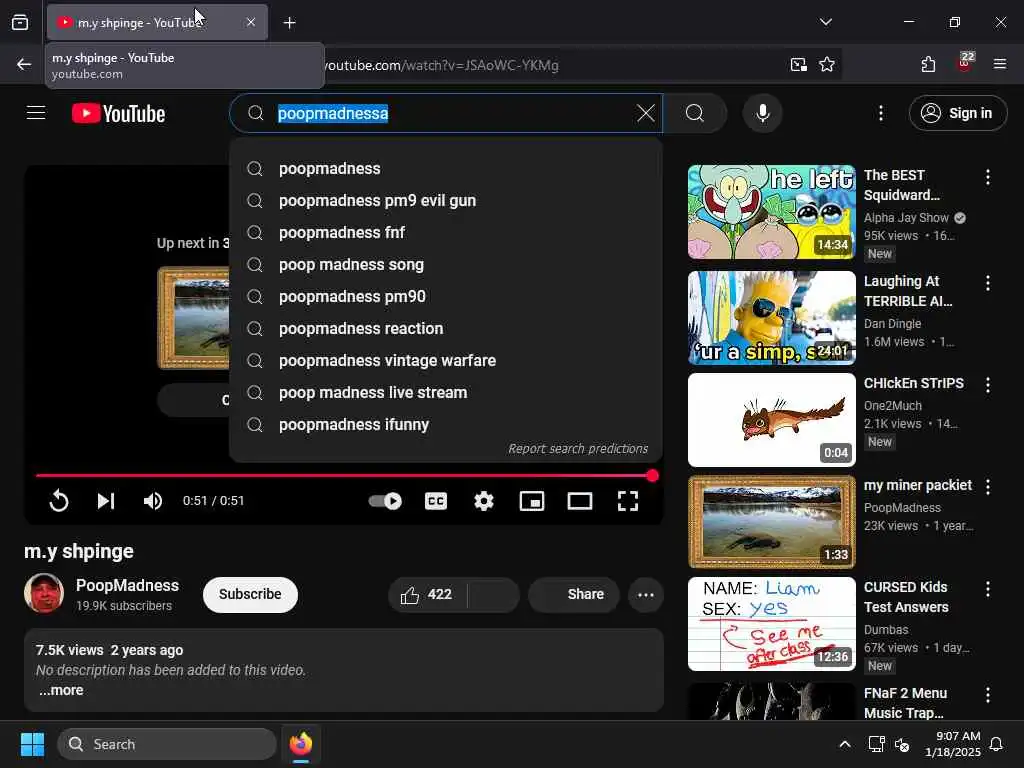
Task: Choose suggestion 'poopmadness vintage warfare'
Action: pos(445,360)
